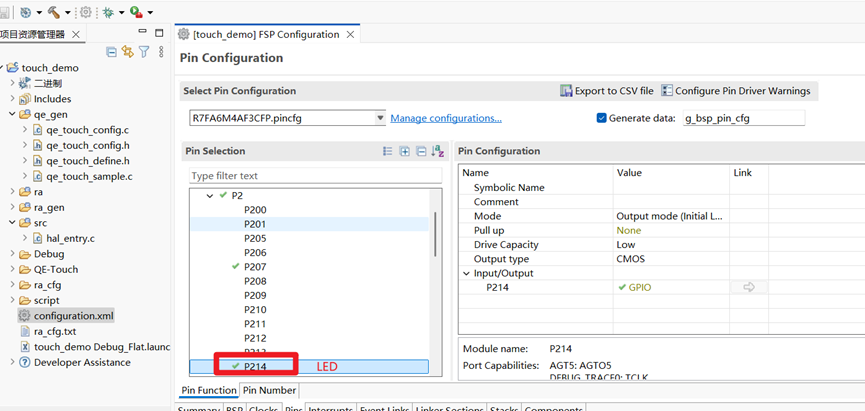The height and width of the screenshot is (411, 865).
Task: Click the Run launch icon in toolbar
Action: pyautogui.click(x=136, y=12)
